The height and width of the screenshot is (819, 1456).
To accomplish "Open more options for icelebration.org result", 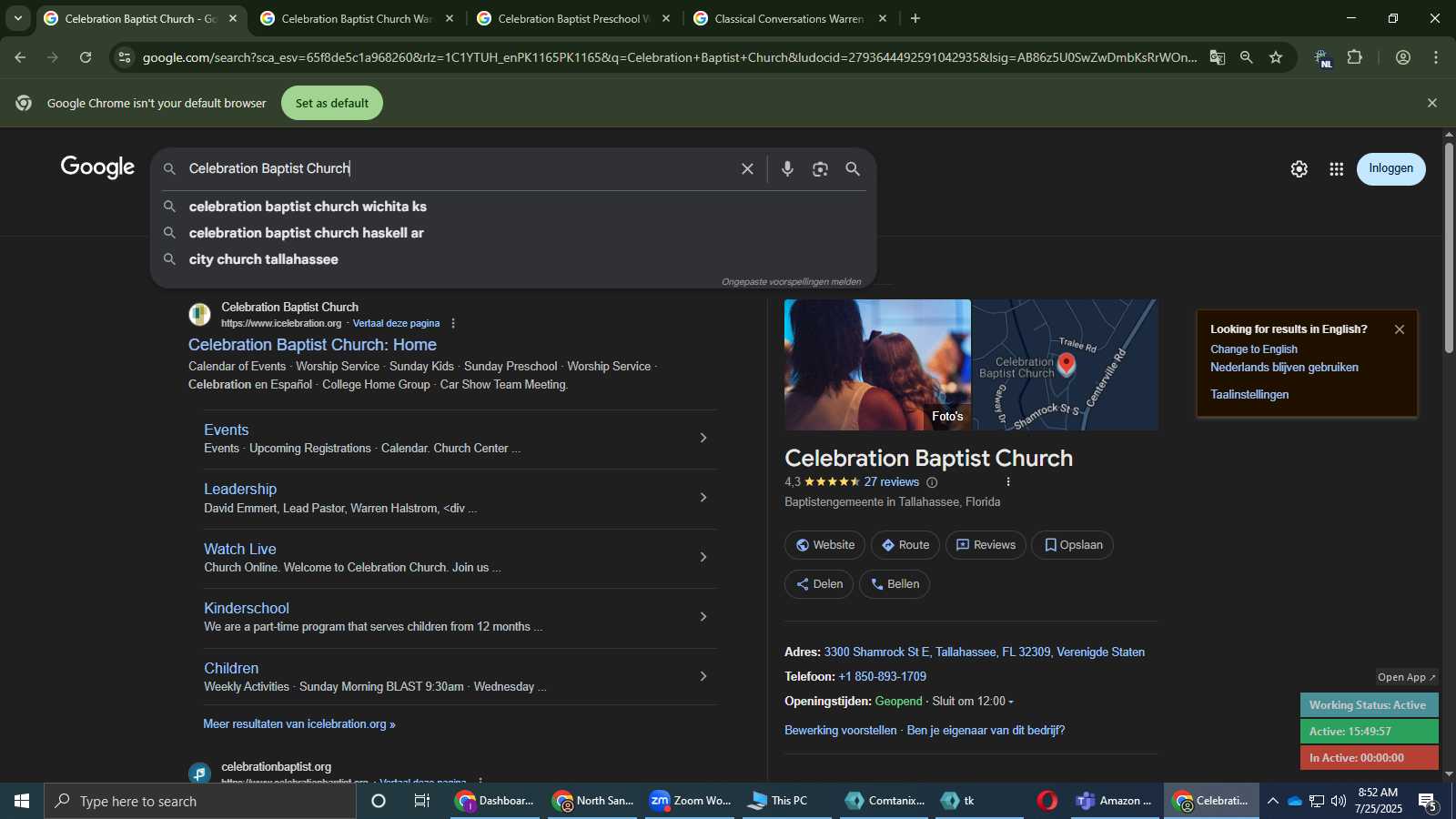I will (x=453, y=323).
